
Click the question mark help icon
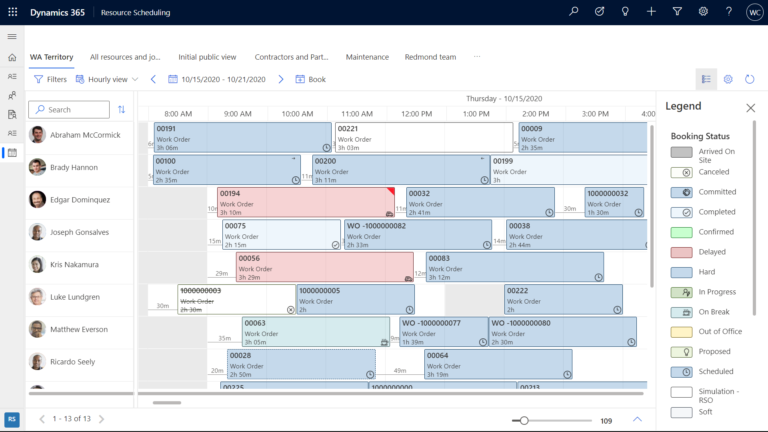tap(729, 12)
